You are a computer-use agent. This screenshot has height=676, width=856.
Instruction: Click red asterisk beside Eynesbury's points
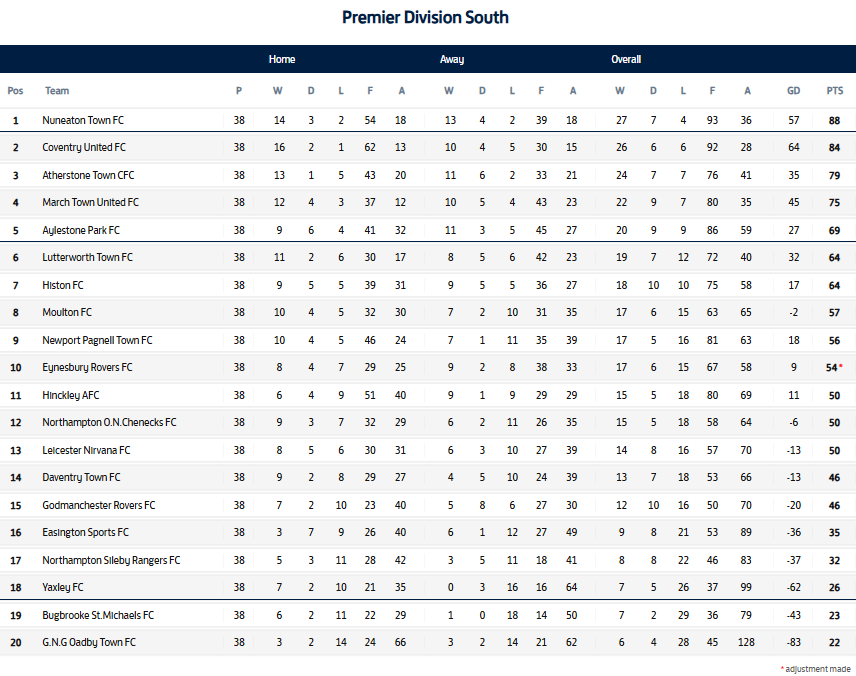coord(842,367)
